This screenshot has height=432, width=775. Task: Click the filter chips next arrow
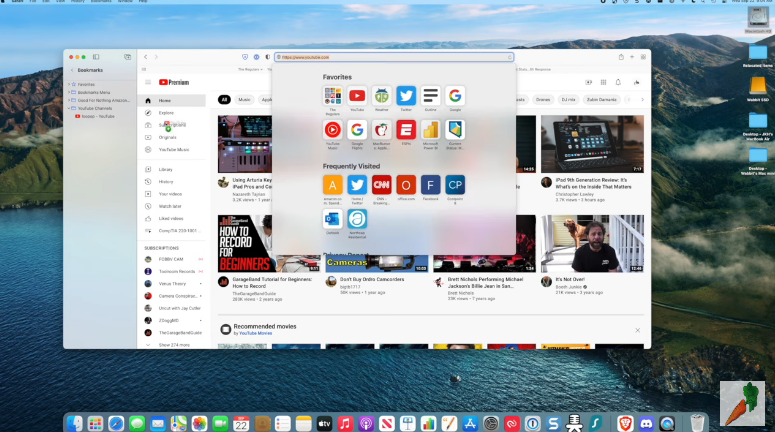(x=642, y=99)
